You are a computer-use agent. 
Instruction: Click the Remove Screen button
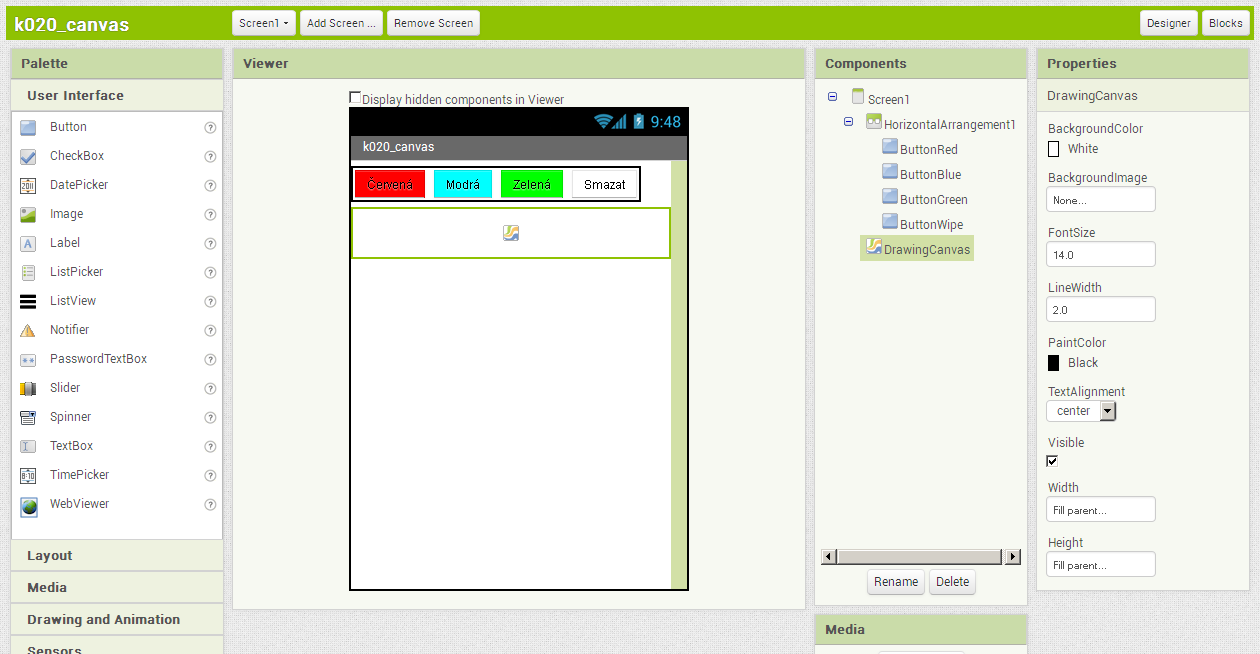pyautogui.click(x=433, y=23)
